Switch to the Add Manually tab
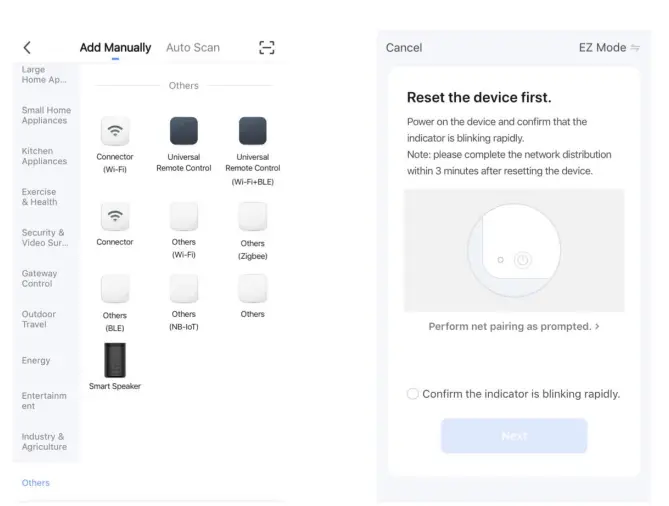Screen dimensions: 669x506 point(115,48)
